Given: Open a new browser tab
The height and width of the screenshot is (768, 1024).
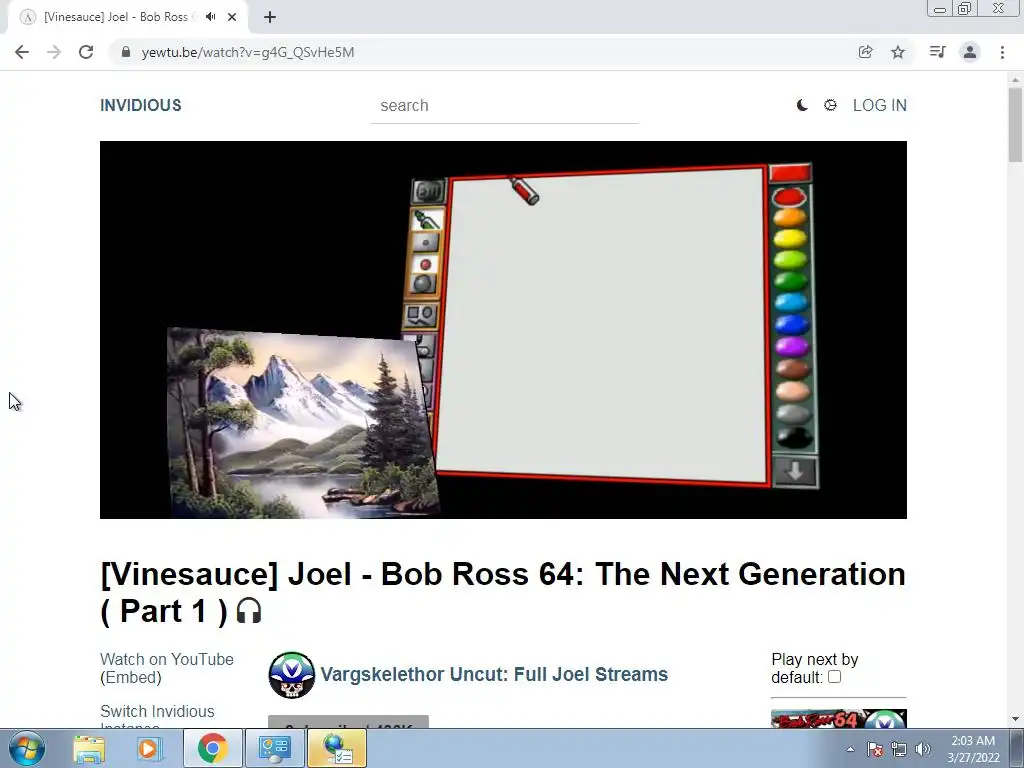Looking at the screenshot, I should 270,17.
